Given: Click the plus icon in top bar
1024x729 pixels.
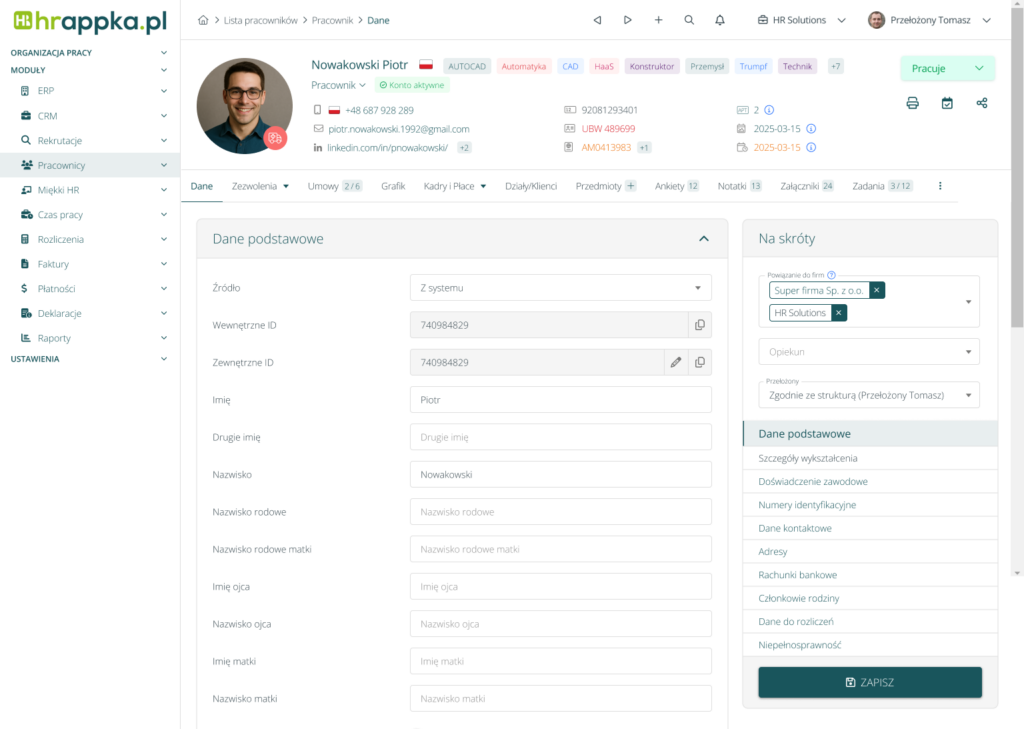Looking at the screenshot, I should click(x=658, y=20).
